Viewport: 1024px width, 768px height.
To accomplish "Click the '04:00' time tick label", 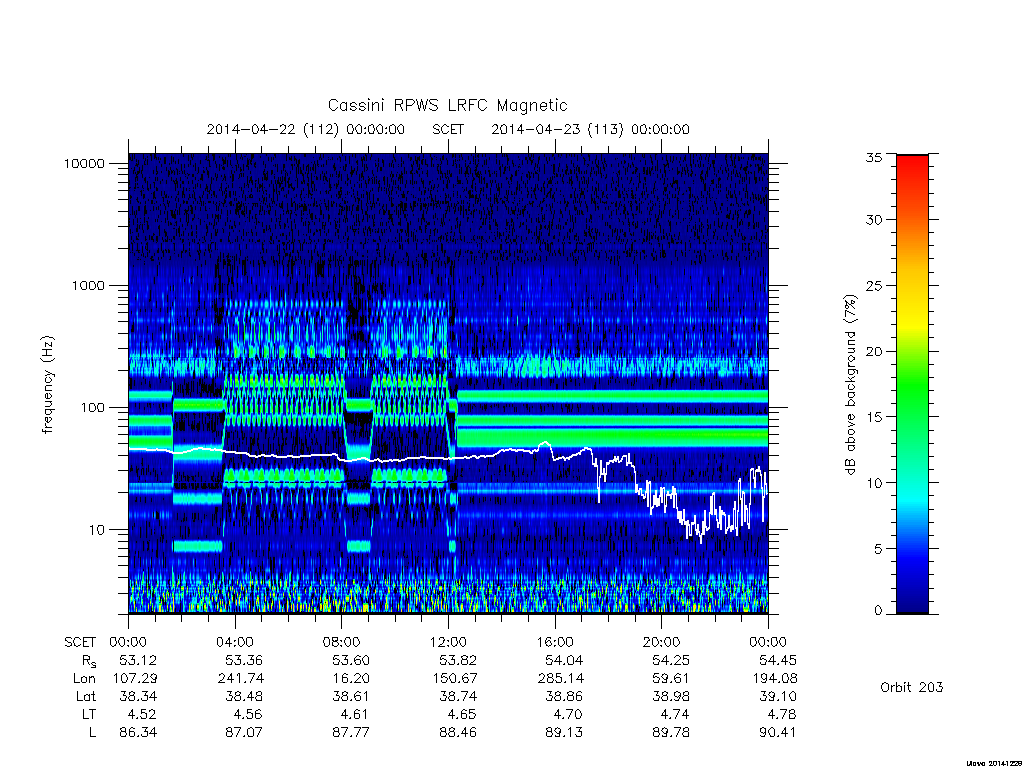I will pyautogui.click(x=235, y=642).
